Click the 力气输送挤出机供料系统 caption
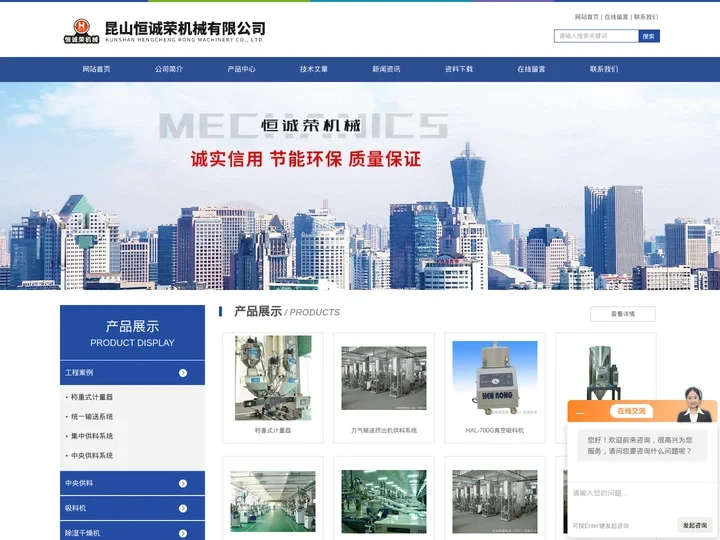Screen dimensions: 720x540 (384, 431)
